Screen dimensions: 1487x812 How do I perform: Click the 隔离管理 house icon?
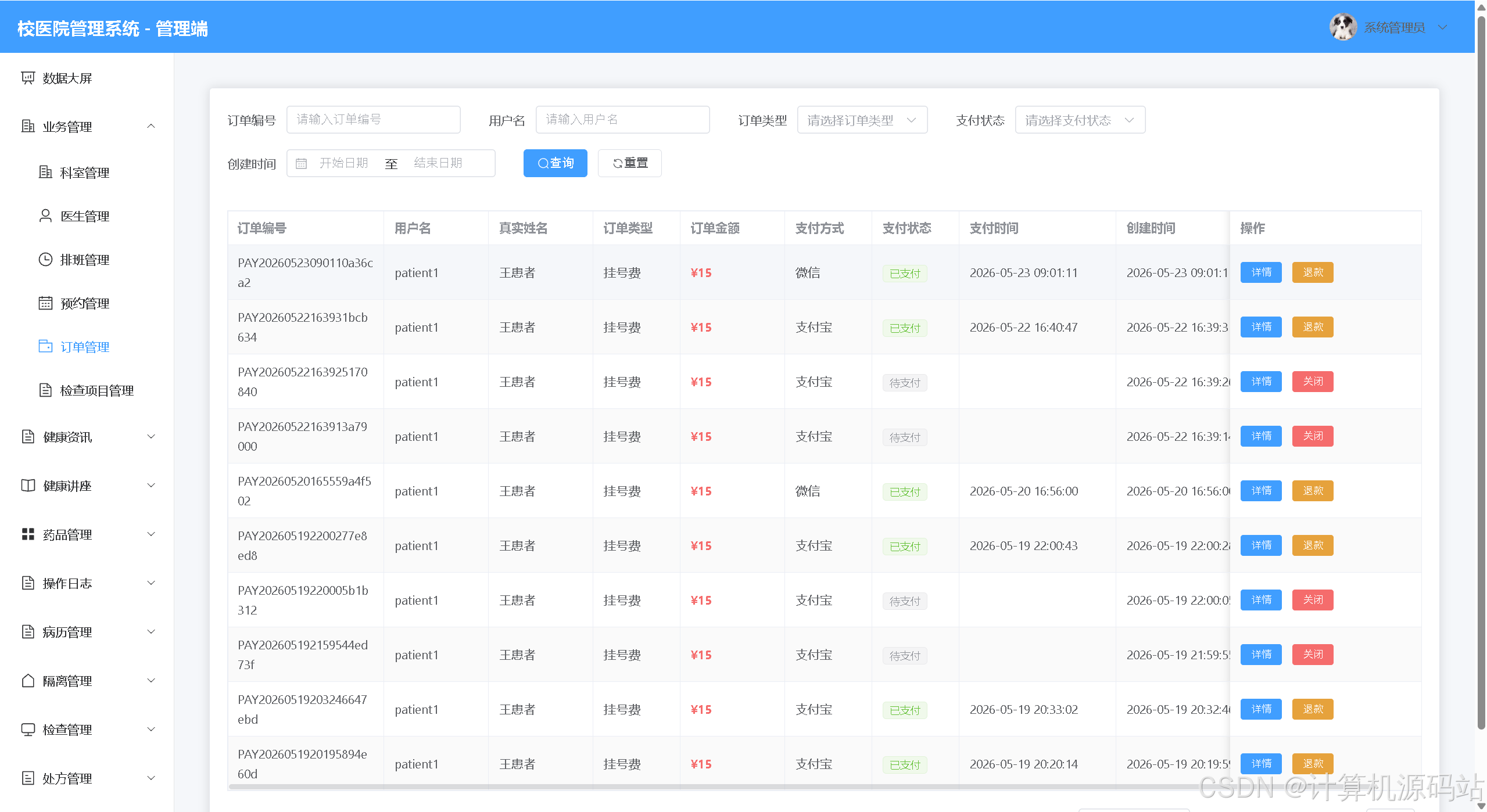[28, 680]
